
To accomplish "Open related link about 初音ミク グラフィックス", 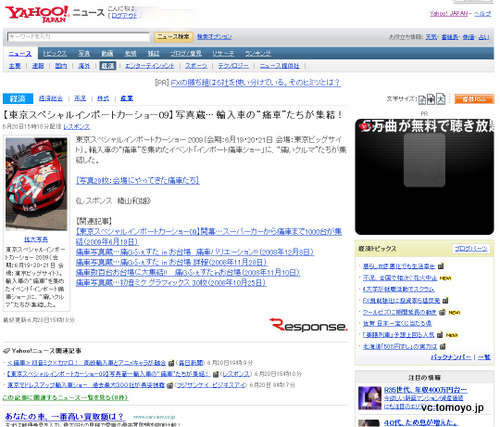I will (171, 283).
